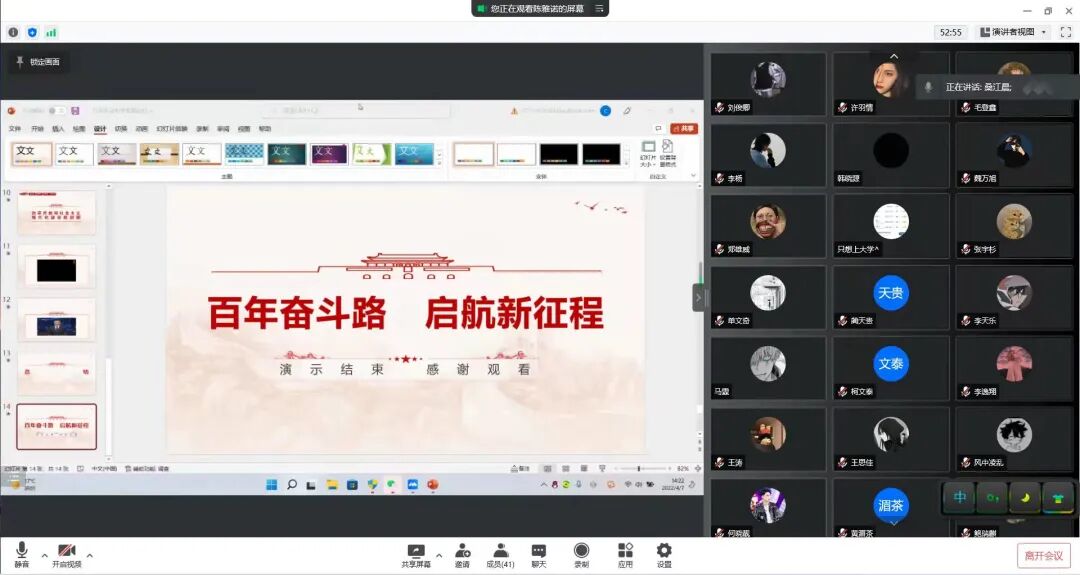The height and width of the screenshot is (575, 1080).
Task: Select slide 14 thumbnail in the slide panel
Action: pos(56,427)
